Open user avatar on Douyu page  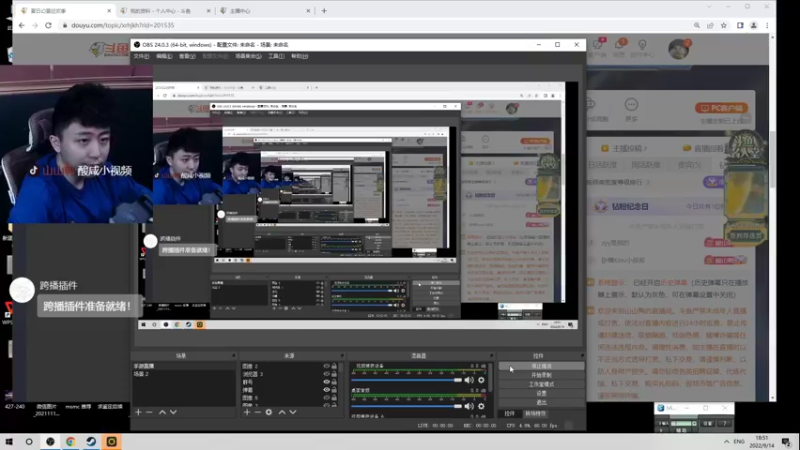point(679,49)
